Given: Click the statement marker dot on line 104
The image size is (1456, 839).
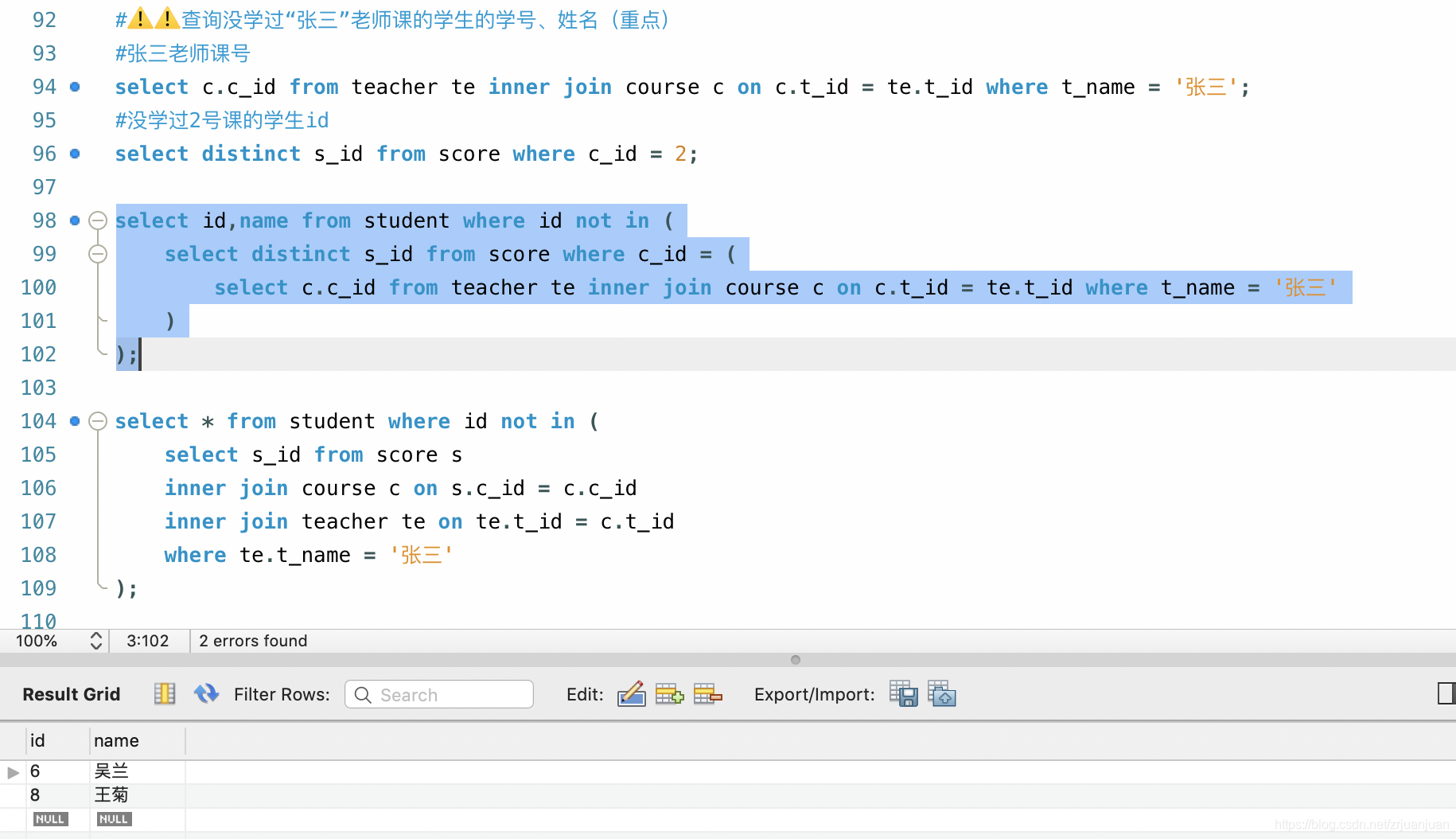Looking at the screenshot, I should 75,421.
